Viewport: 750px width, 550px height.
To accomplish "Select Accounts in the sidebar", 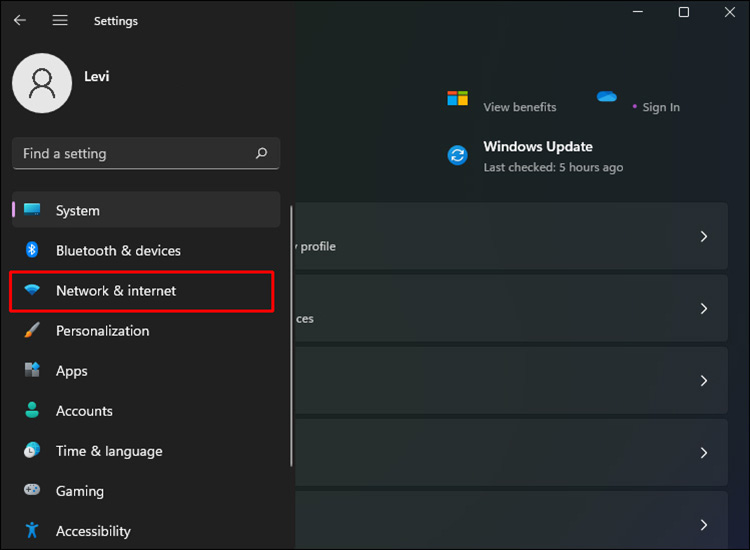I will coord(84,411).
